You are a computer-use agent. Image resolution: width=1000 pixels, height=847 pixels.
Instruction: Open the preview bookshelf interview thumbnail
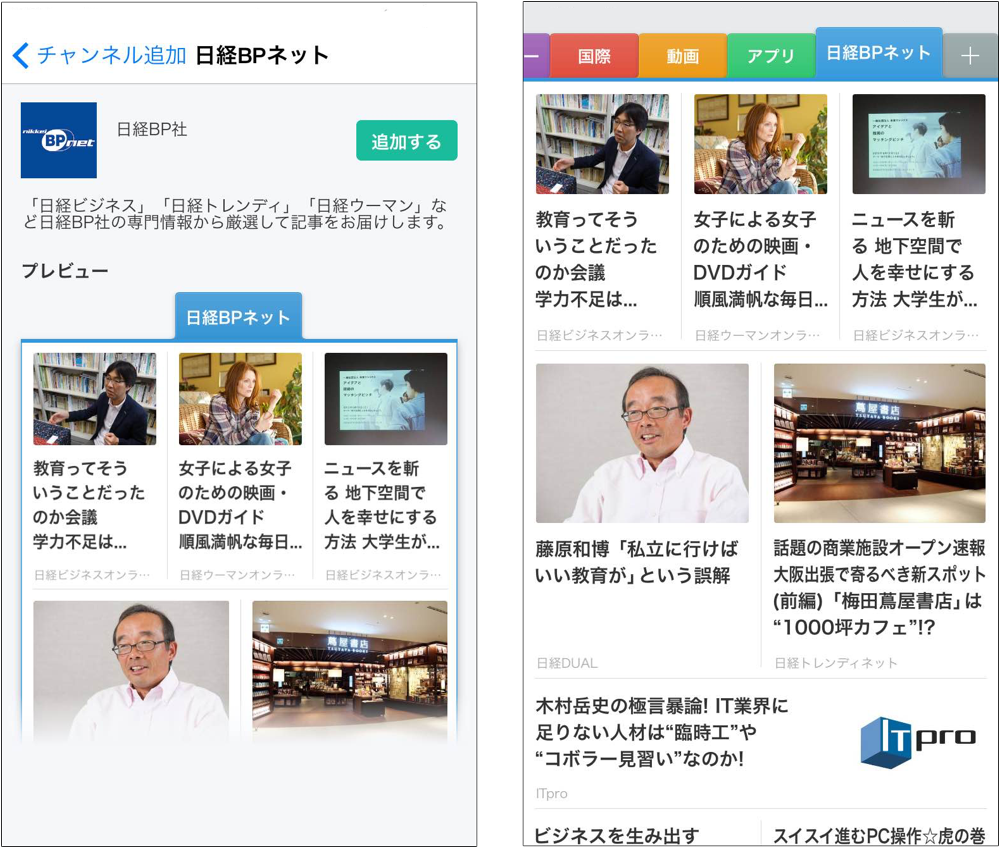94,399
